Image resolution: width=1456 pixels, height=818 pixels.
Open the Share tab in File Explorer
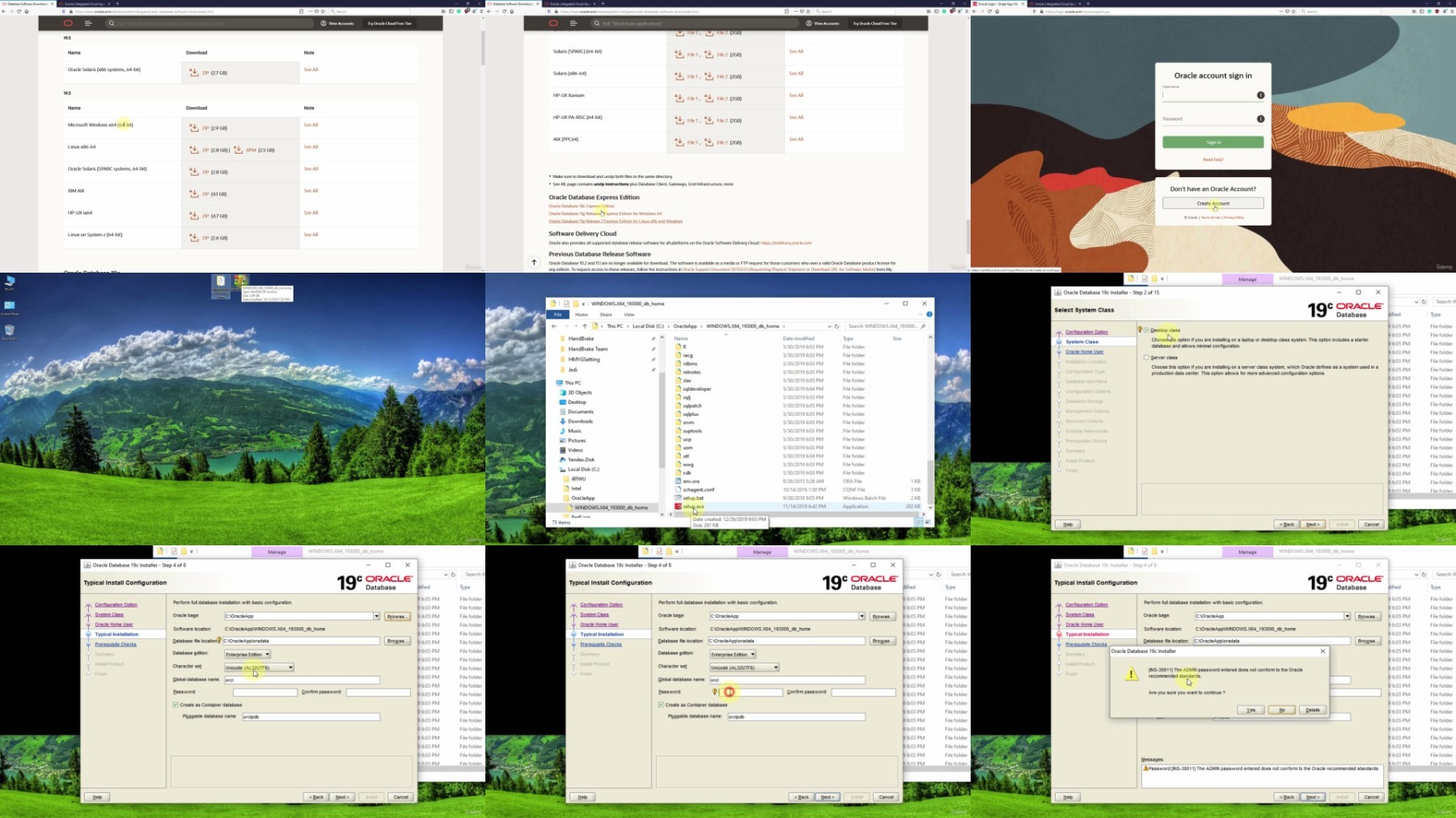(x=606, y=315)
